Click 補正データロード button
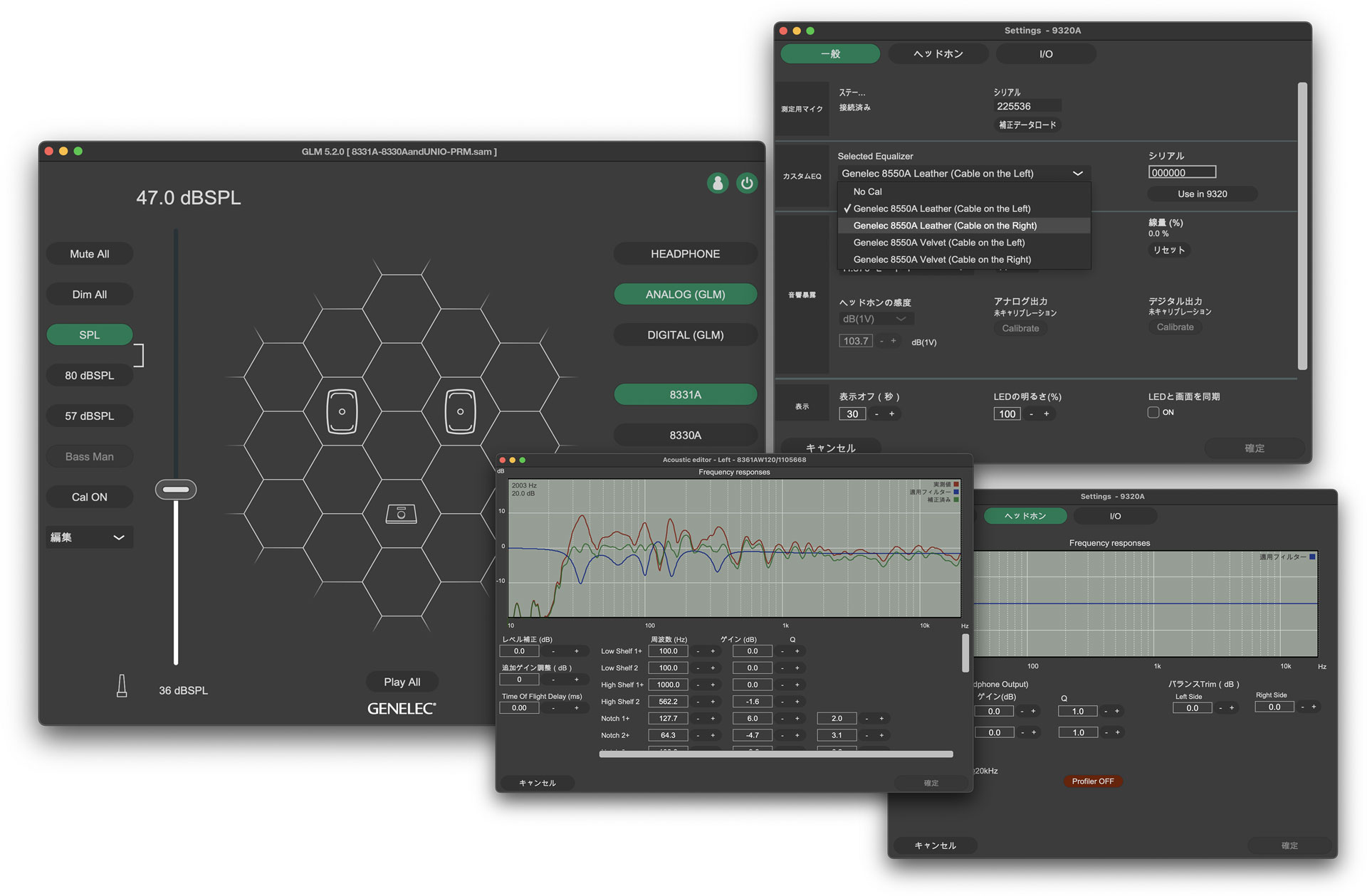This screenshot has height=896, width=1367. click(1027, 125)
